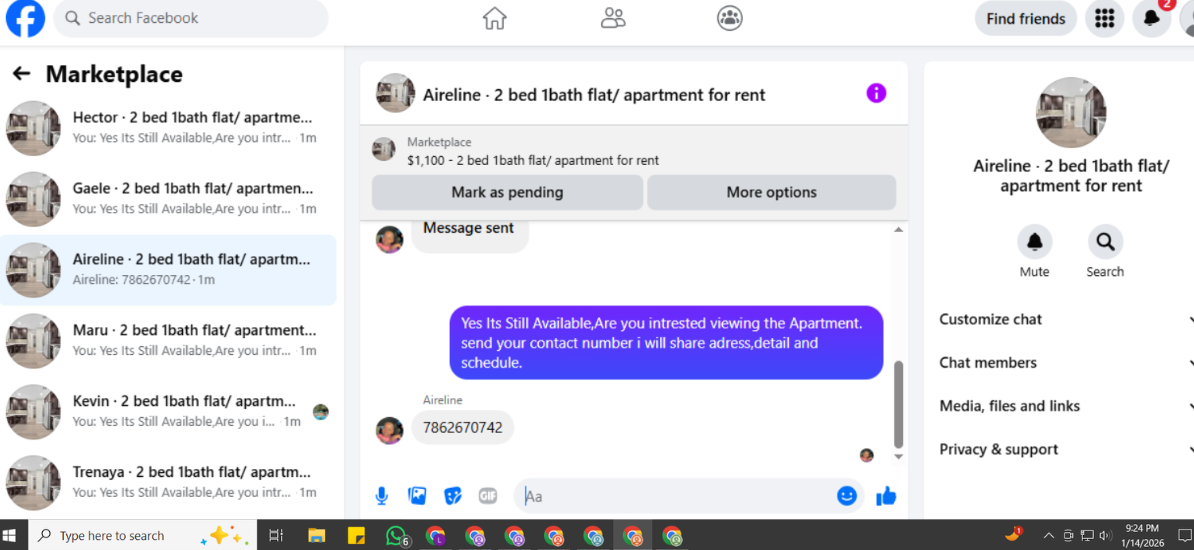Open the Facebook Home icon

(495, 18)
